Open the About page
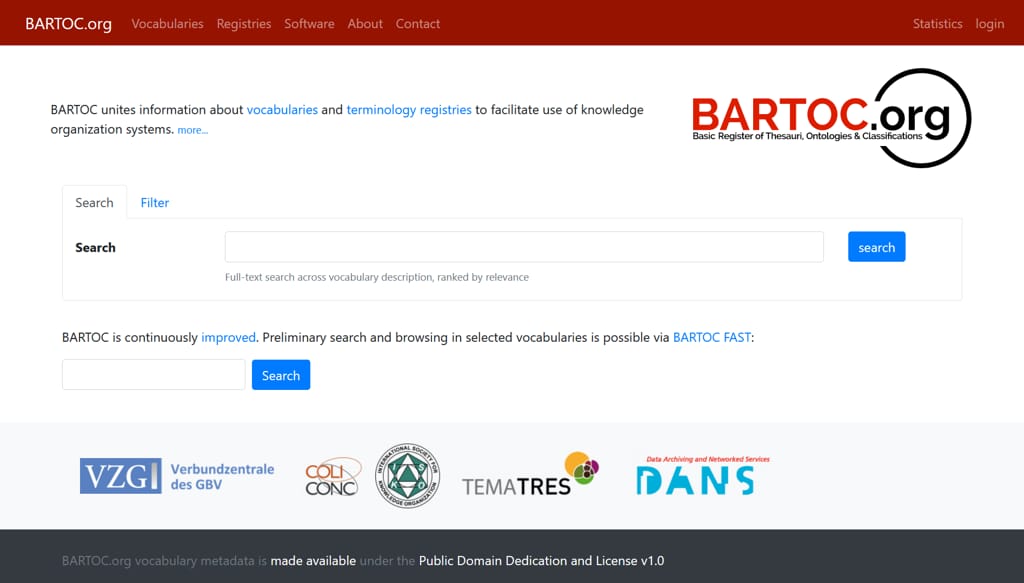 pos(365,24)
